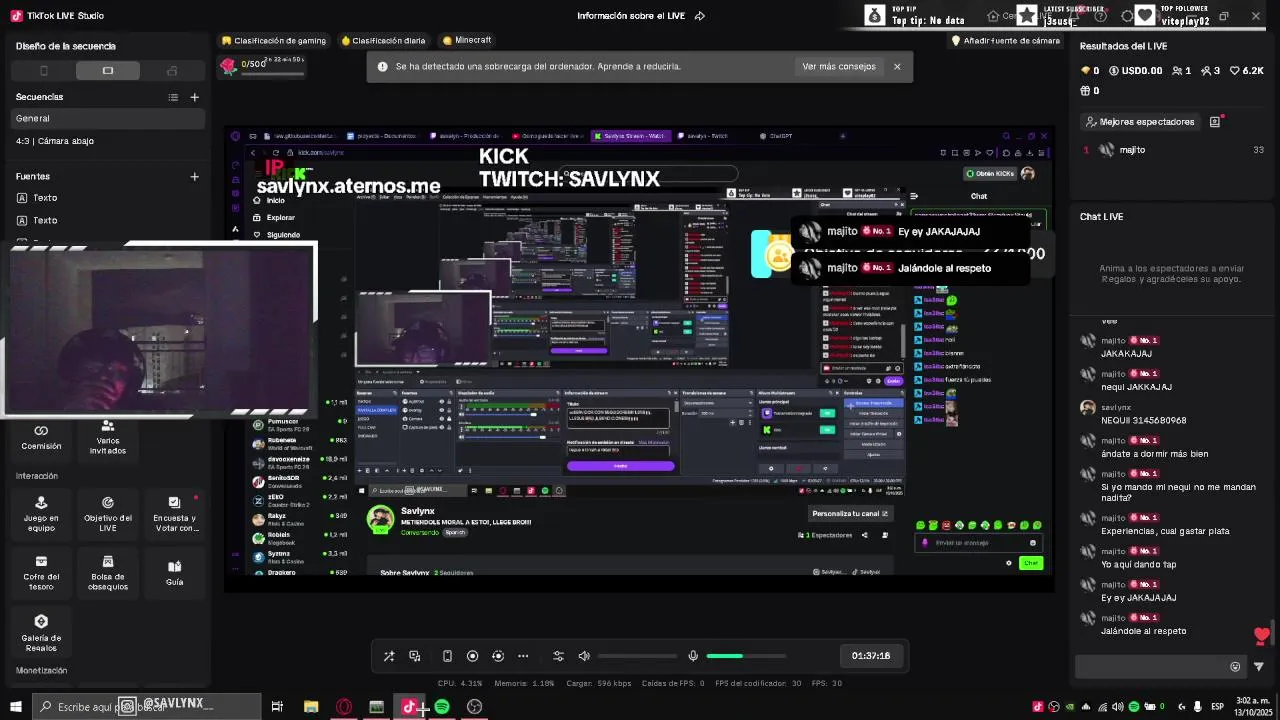Add a new sequence with the plus icon
1280x720 pixels.
(x=194, y=97)
